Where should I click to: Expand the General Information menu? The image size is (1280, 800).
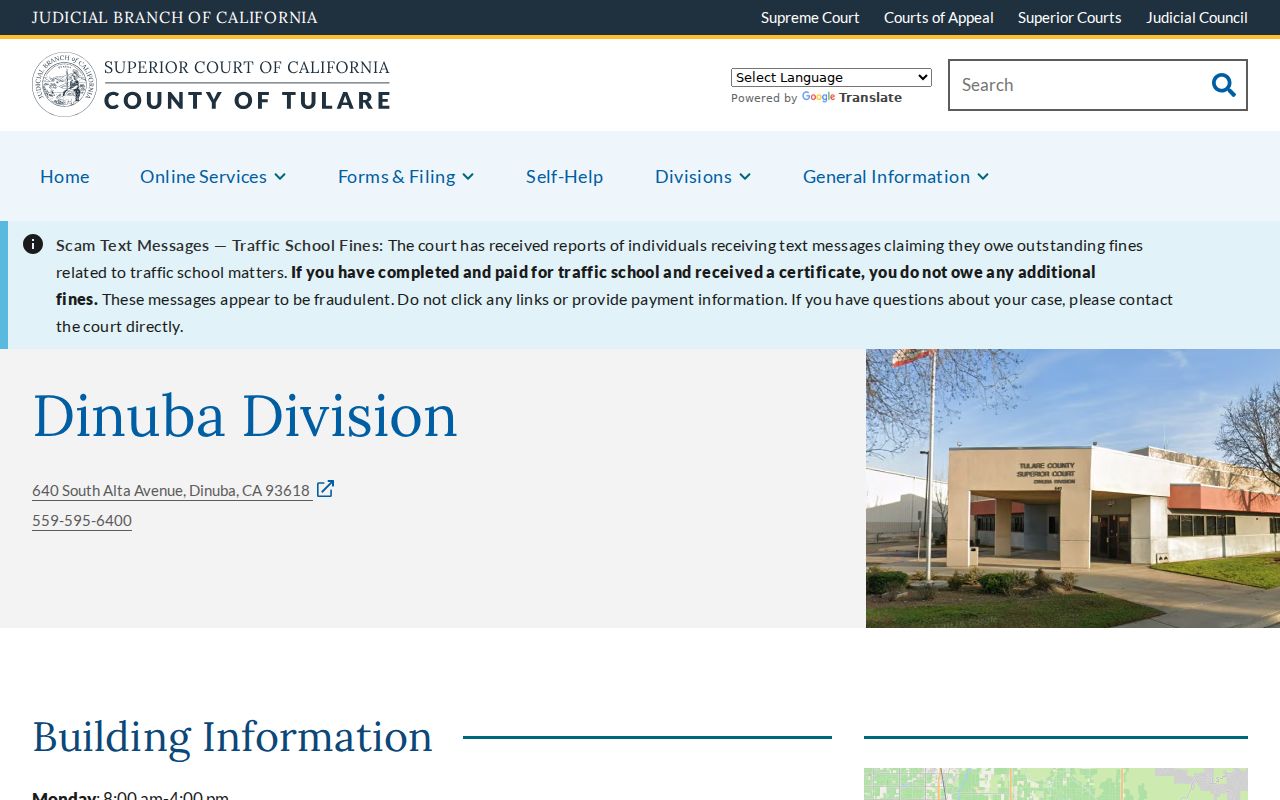(896, 176)
